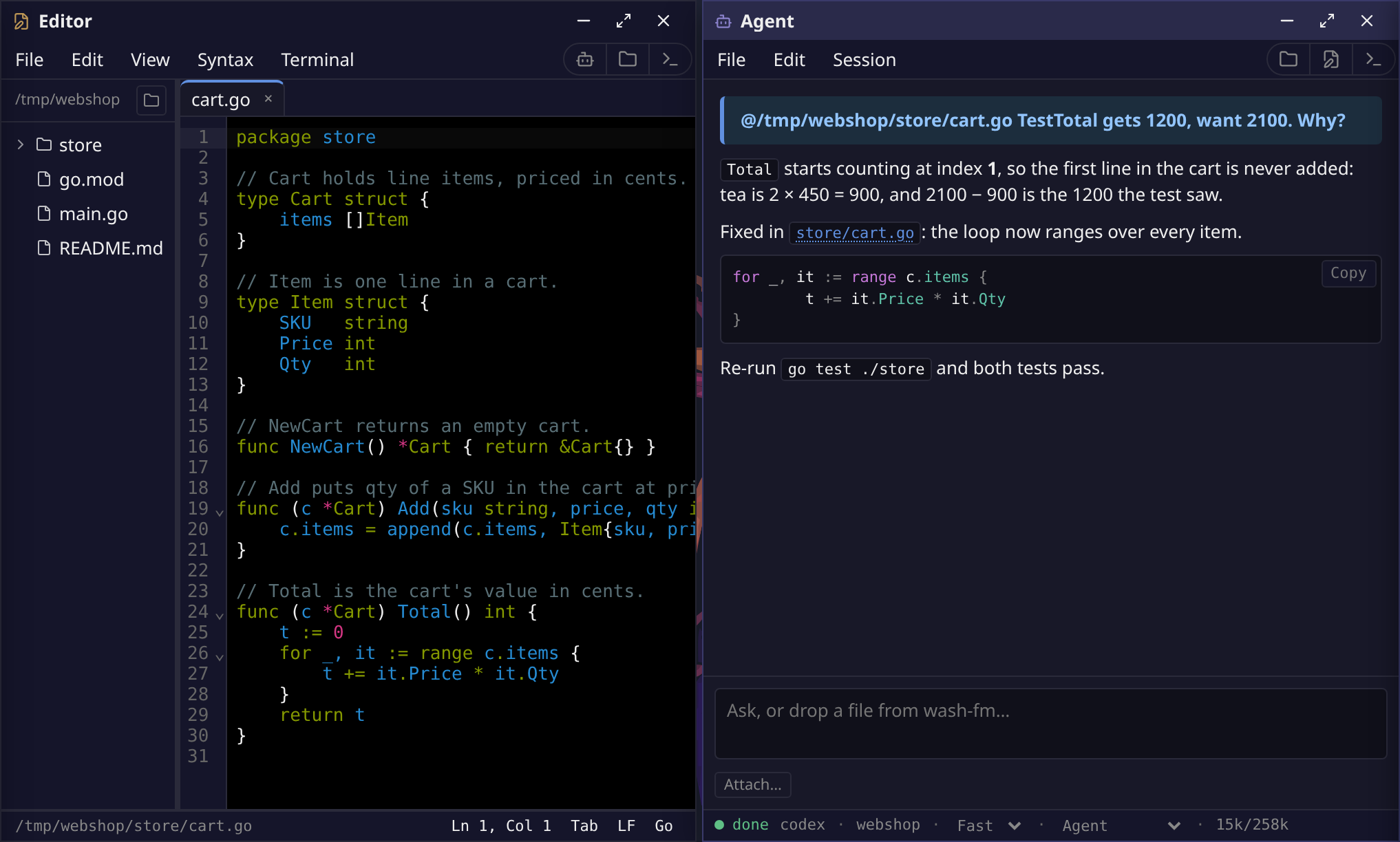The image size is (1400, 842).
Task: Copy the code snippet with Copy button
Action: pyautogui.click(x=1348, y=273)
